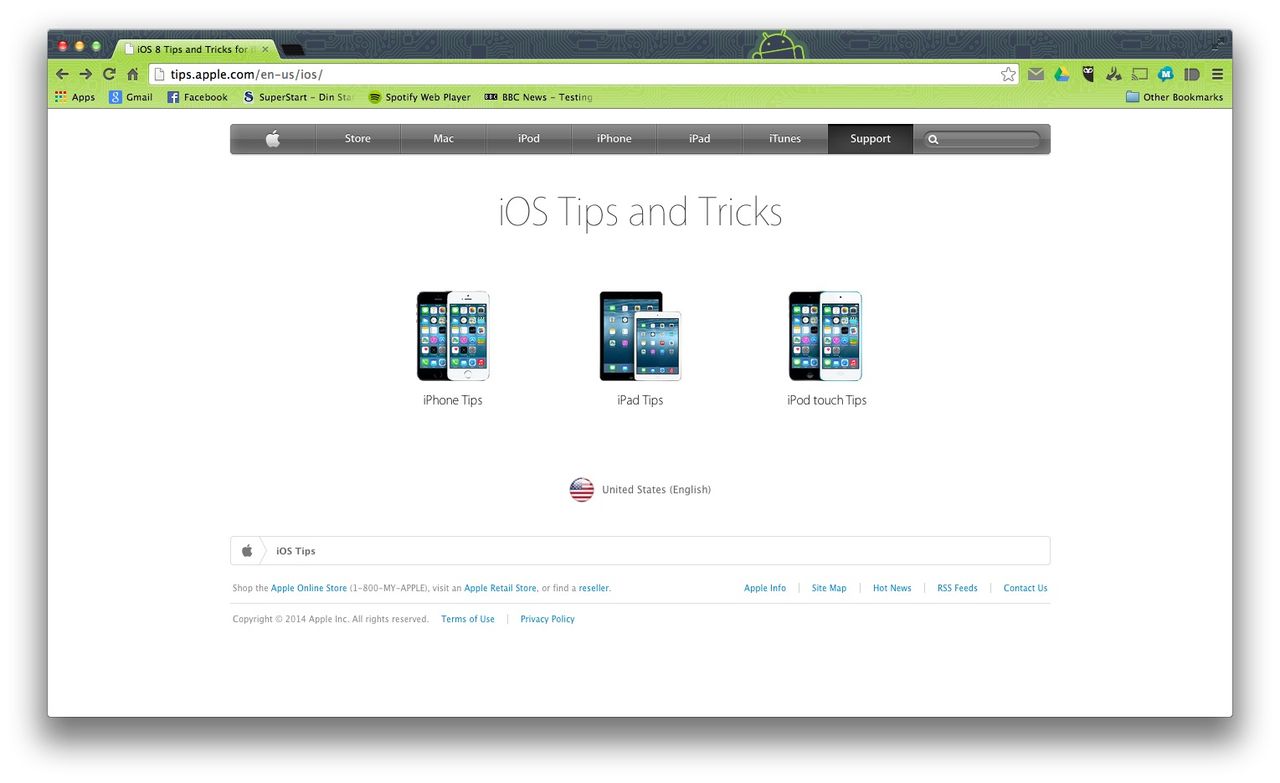The width and height of the screenshot is (1280, 783).
Task: Click the iPhone devices thumbnail
Action: click(x=453, y=336)
